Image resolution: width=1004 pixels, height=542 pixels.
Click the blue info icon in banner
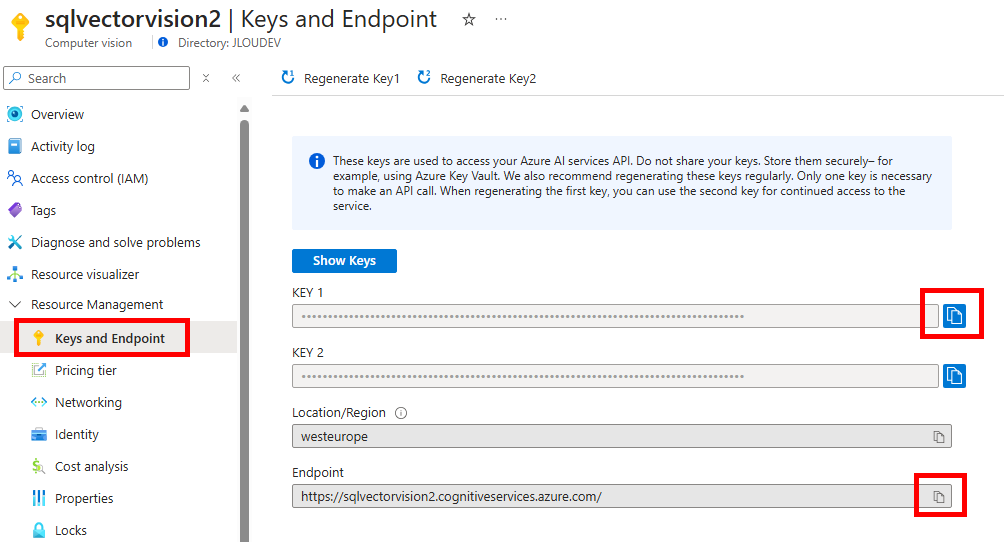(316, 161)
